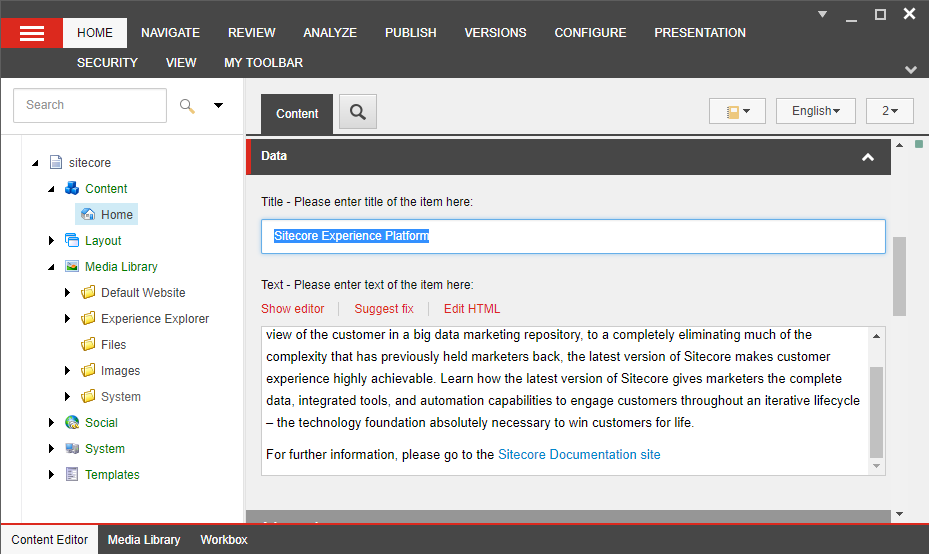Collapse the Media Library node
This screenshot has height=554, width=929.
pos(52,267)
